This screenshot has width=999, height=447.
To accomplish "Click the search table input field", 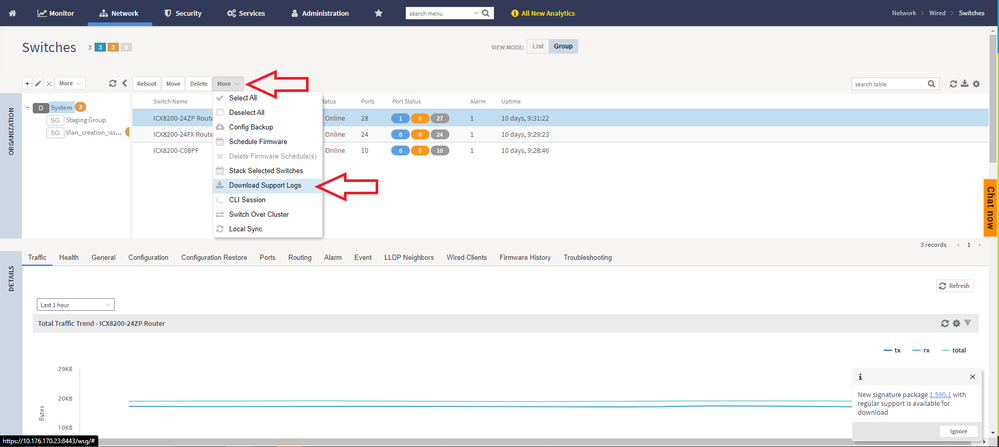I will tap(888, 84).
